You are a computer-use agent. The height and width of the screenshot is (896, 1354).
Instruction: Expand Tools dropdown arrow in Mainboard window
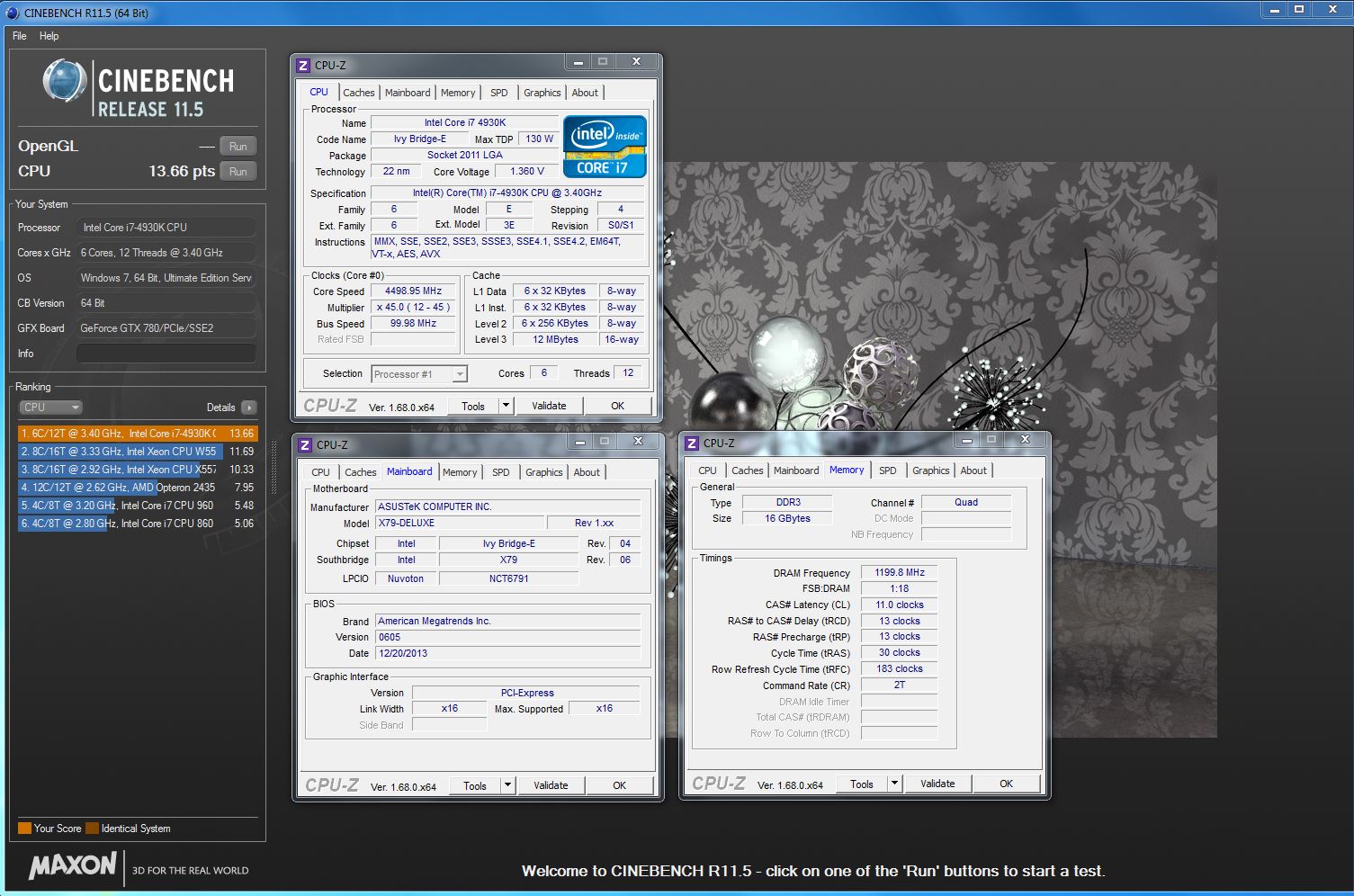click(x=507, y=785)
